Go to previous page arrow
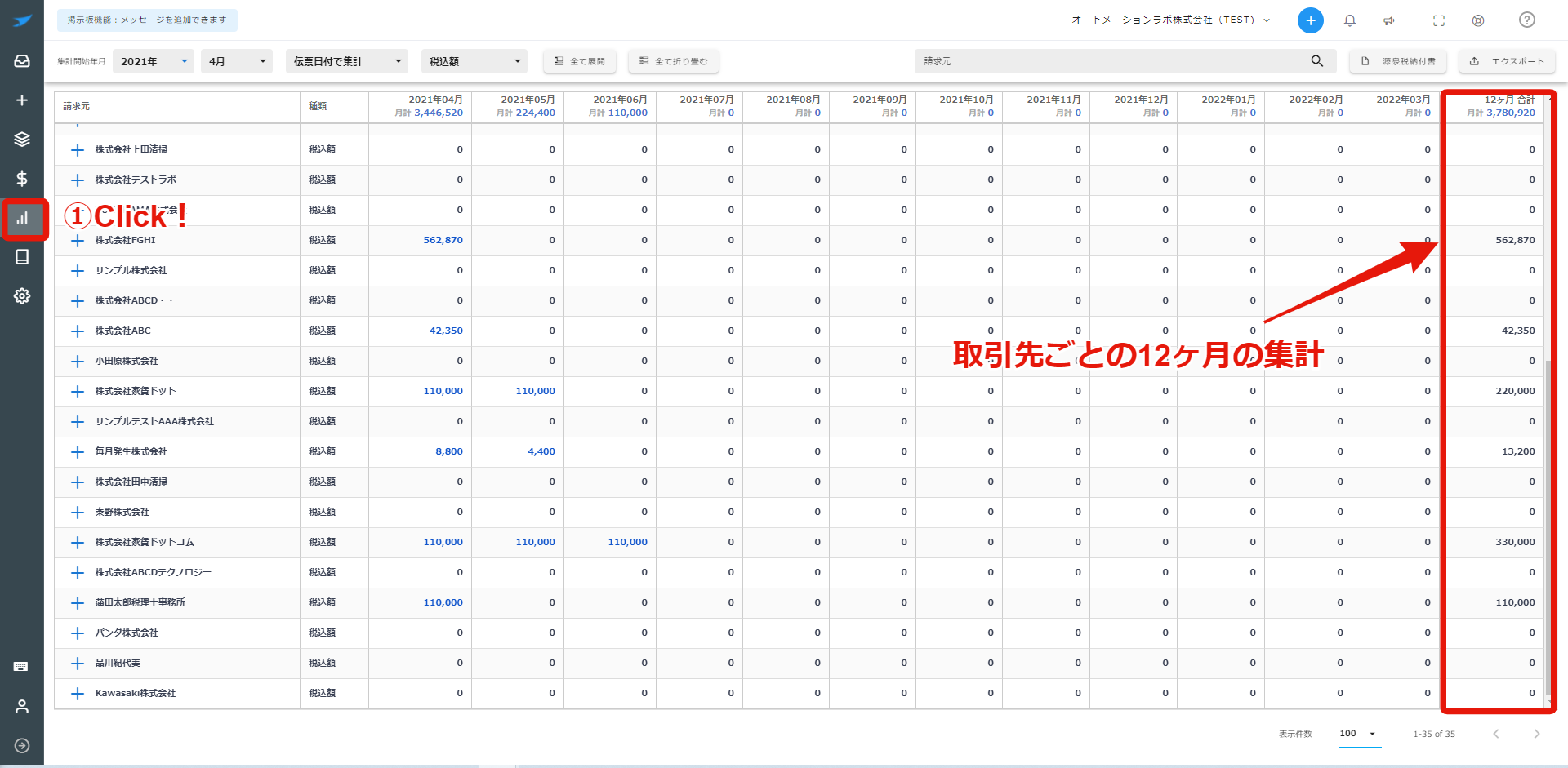The image size is (1568, 768). [x=1496, y=734]
